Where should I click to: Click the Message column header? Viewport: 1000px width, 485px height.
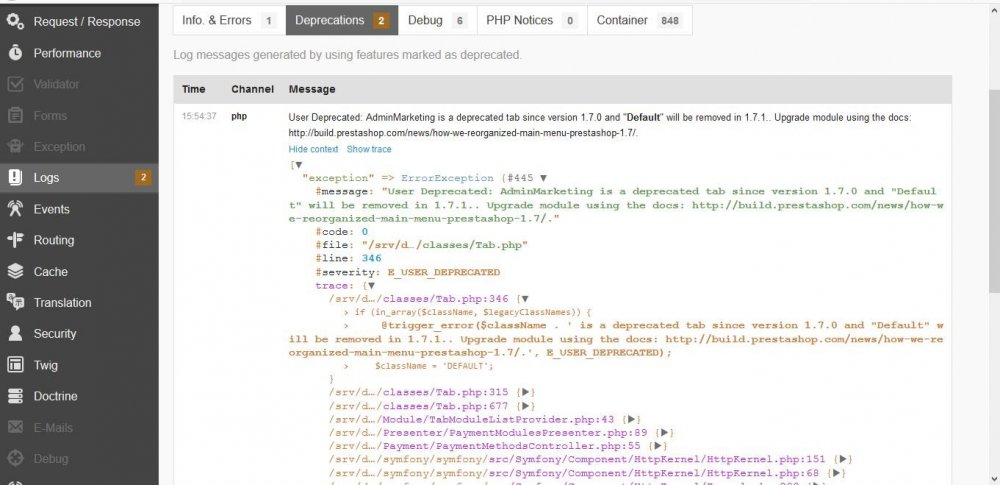[x=312, y=89]
